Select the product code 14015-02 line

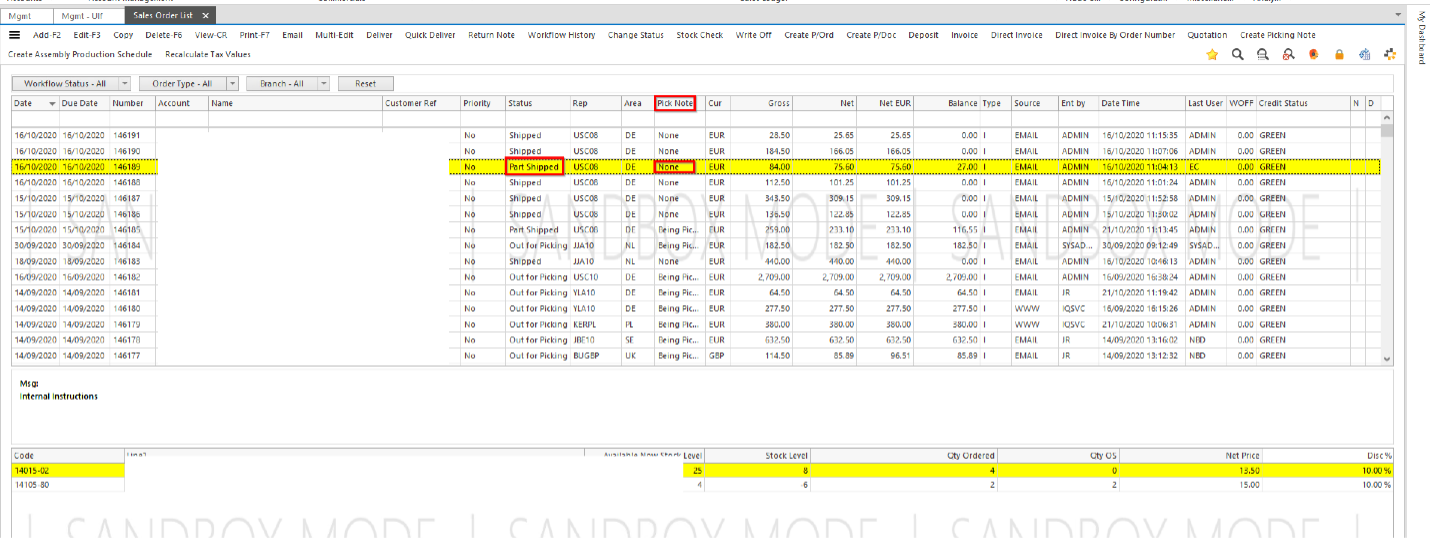702,470
